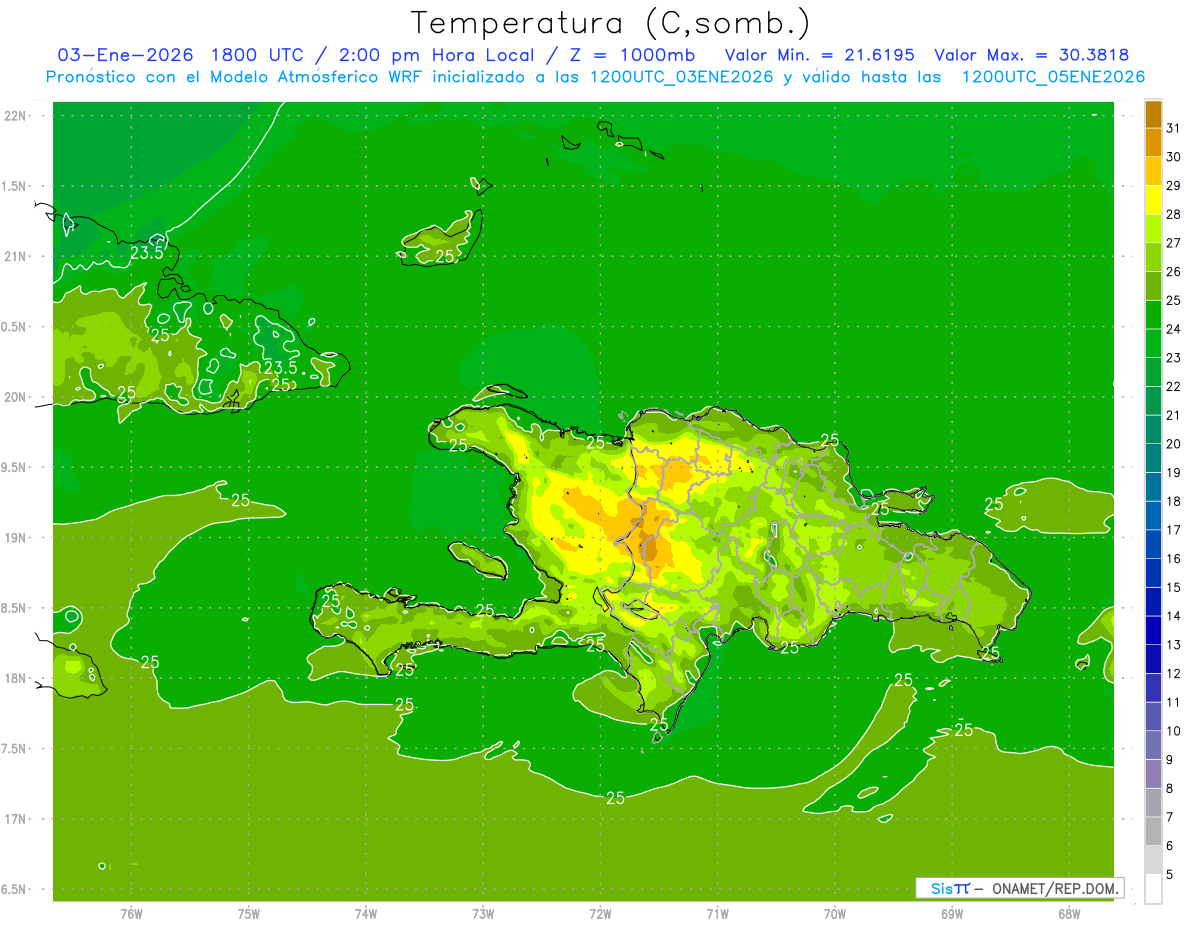Screen dimensions: 1200x927
Task: Click the "1800 UTC" time text
Action: pos(257,55)
